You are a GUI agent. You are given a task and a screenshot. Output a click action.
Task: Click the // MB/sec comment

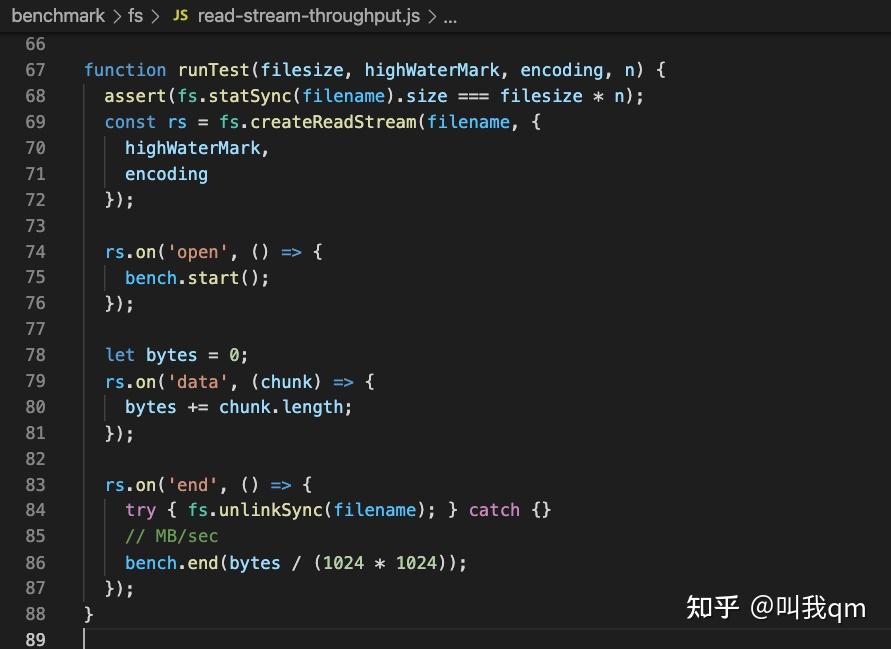pyautogui.click(x=171, y=536)
